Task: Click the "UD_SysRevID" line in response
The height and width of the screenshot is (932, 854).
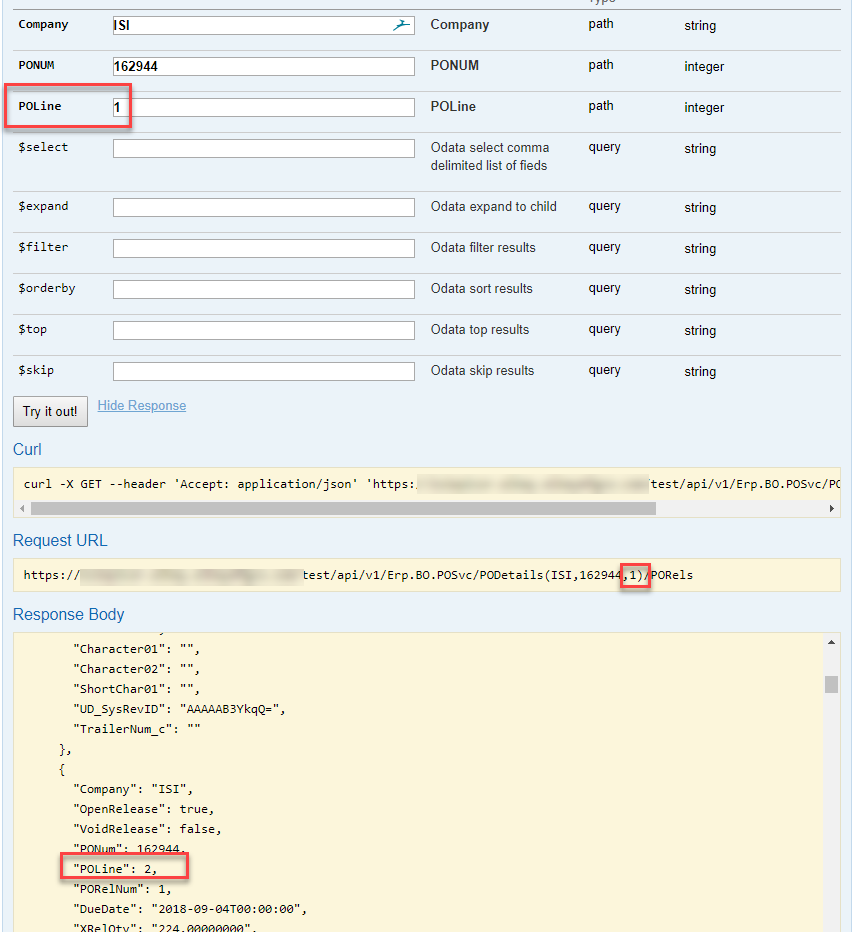Action: pos(179,709)
